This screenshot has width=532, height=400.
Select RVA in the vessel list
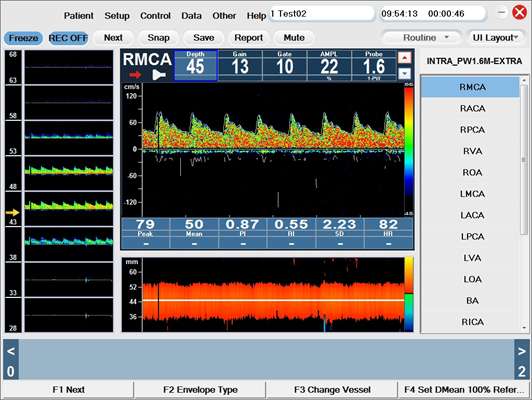coord(470,151)
